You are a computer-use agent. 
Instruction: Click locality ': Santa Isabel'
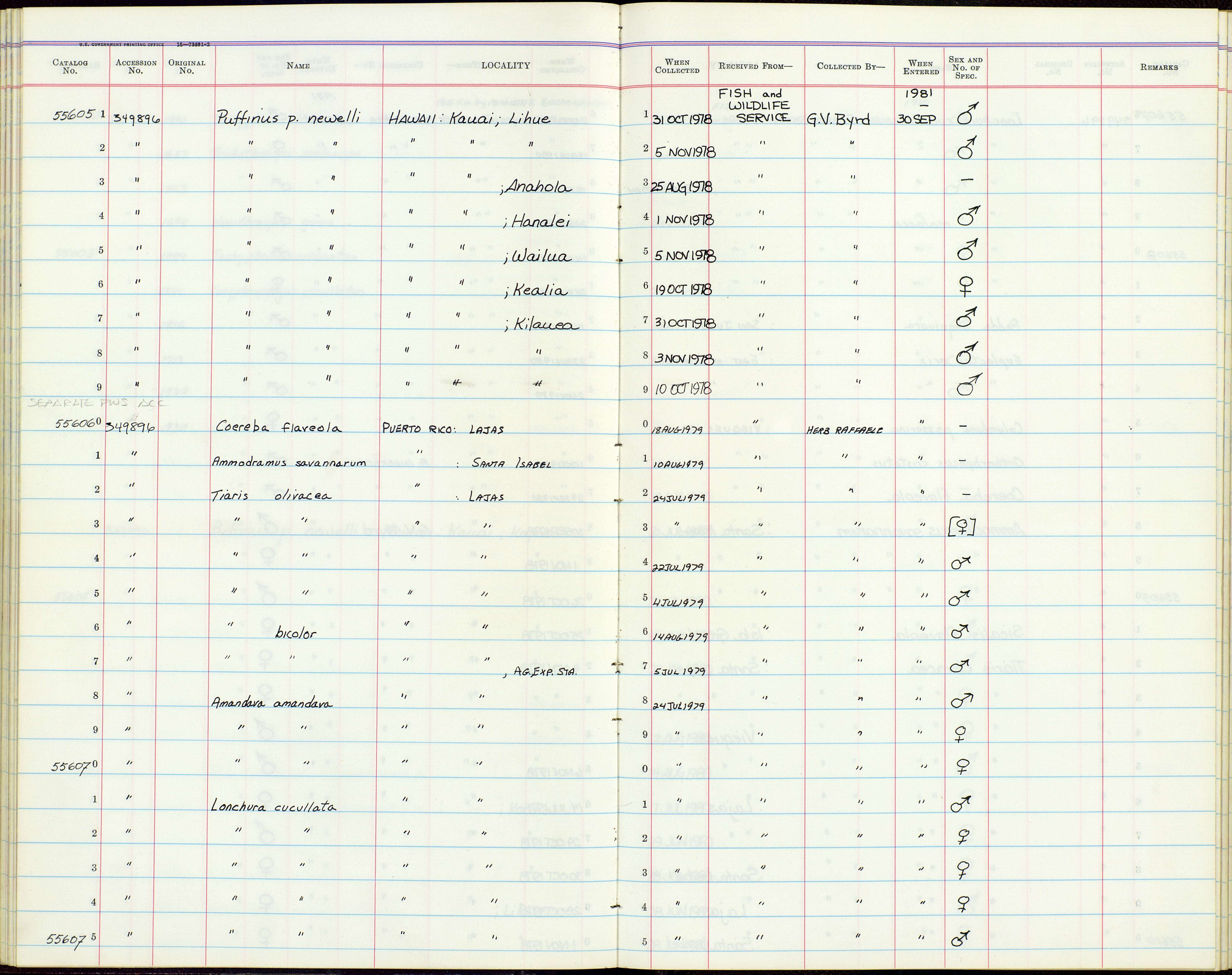pyautogui.click(x=504, y=464)
